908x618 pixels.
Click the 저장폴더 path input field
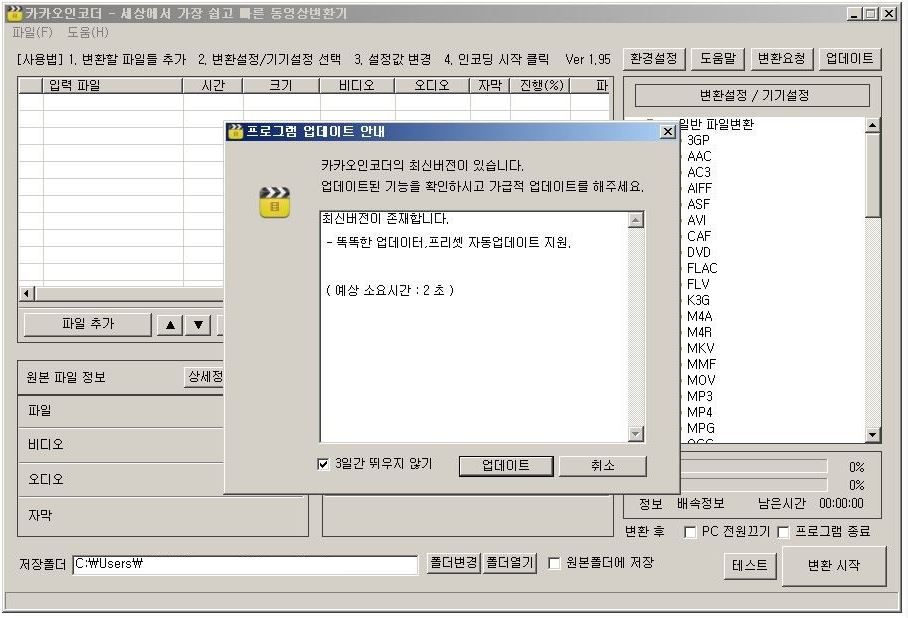coord(245,564)
